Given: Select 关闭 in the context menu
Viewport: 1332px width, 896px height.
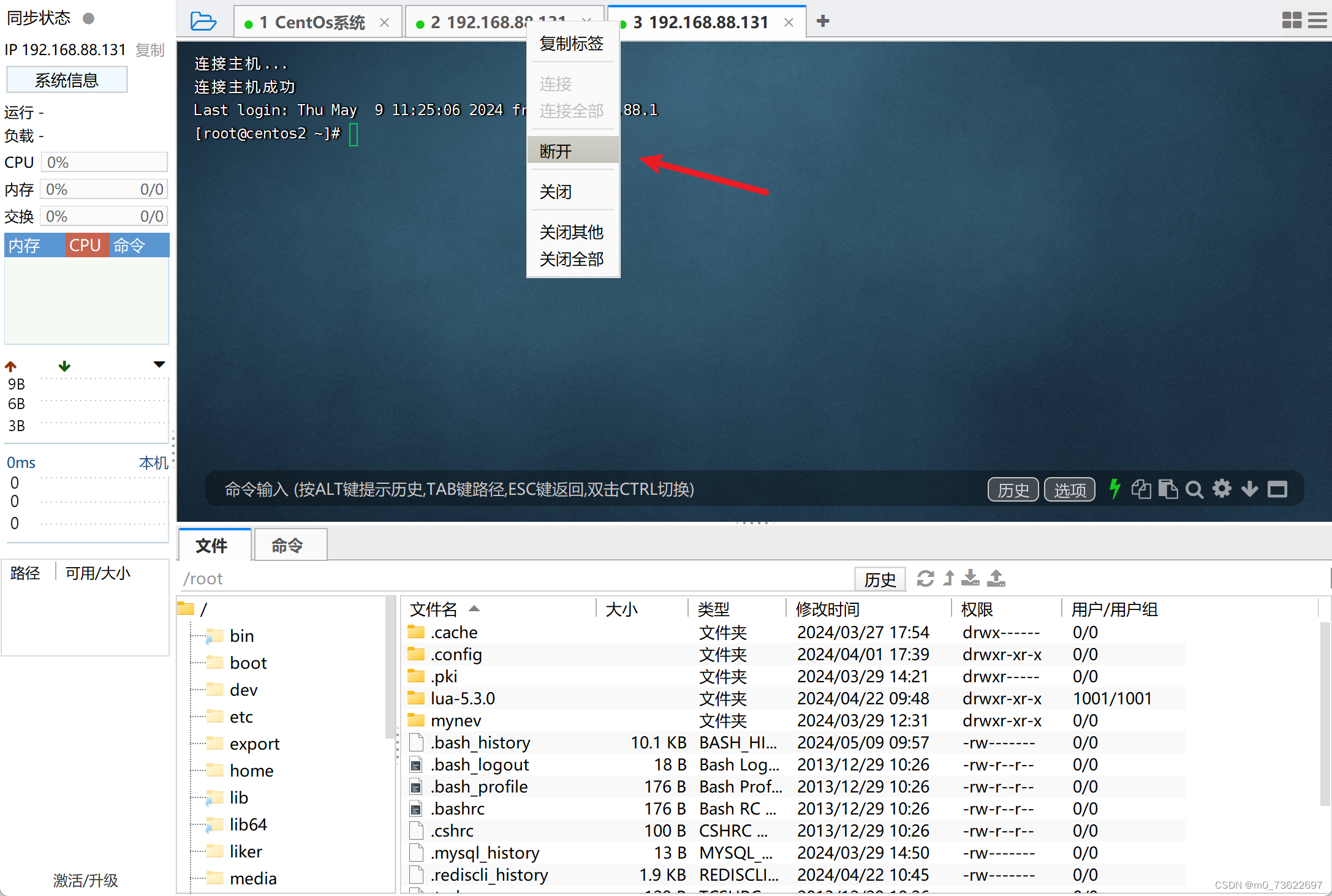Looking at the screenshot, I should (x=573, y=192).
